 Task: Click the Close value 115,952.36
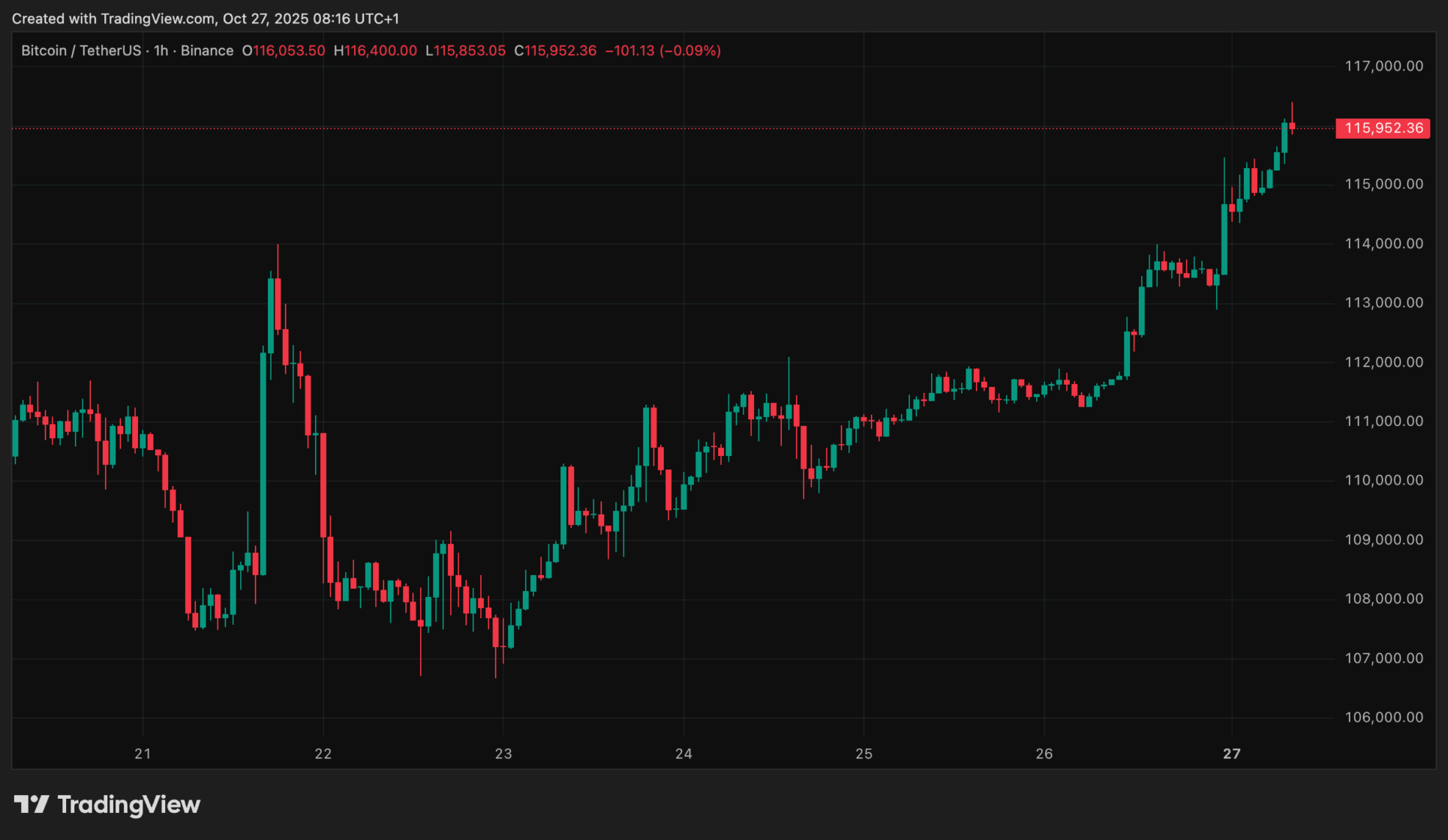point(560,50)
